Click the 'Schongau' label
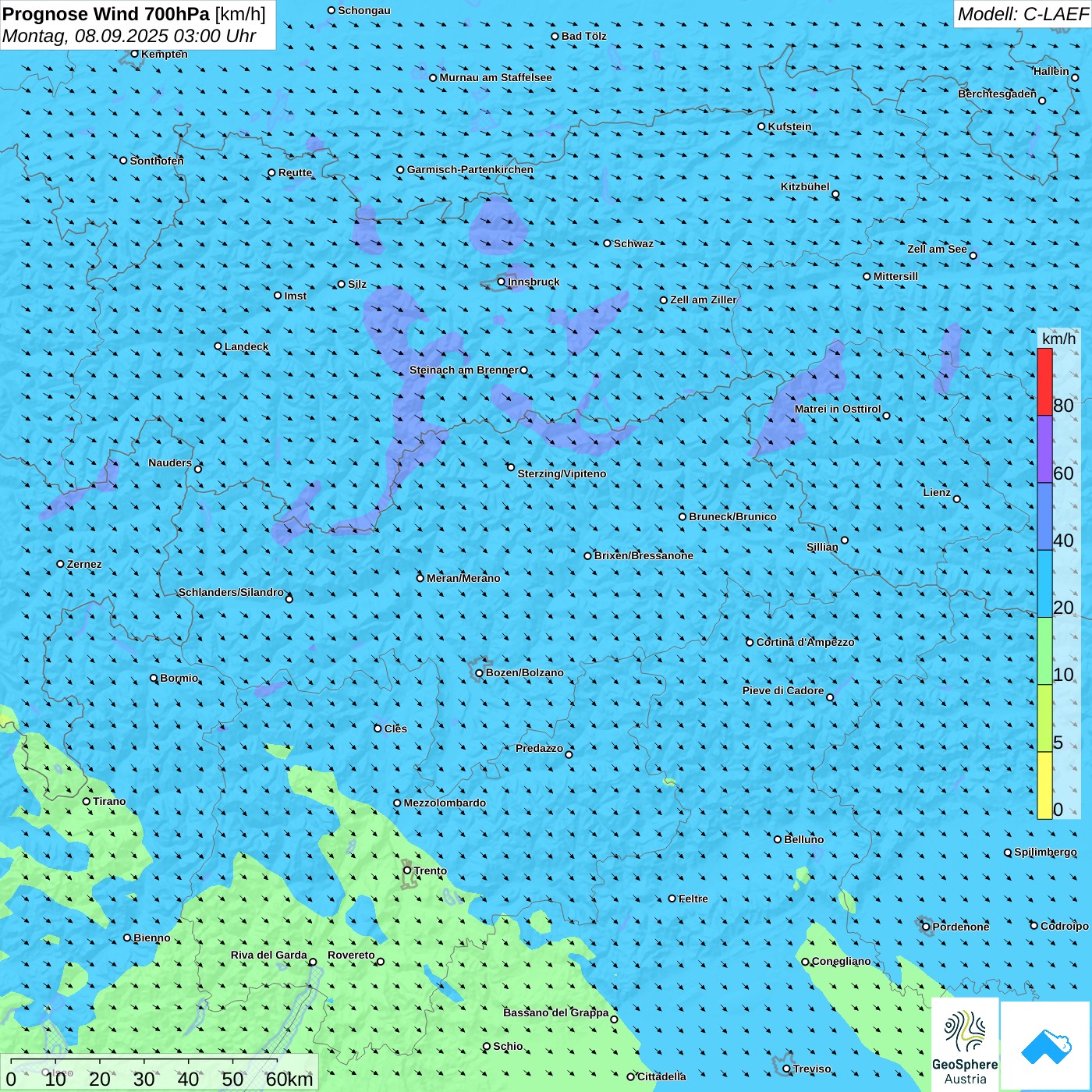This screenshot has height=1092, width=1092. pos(364,10)
